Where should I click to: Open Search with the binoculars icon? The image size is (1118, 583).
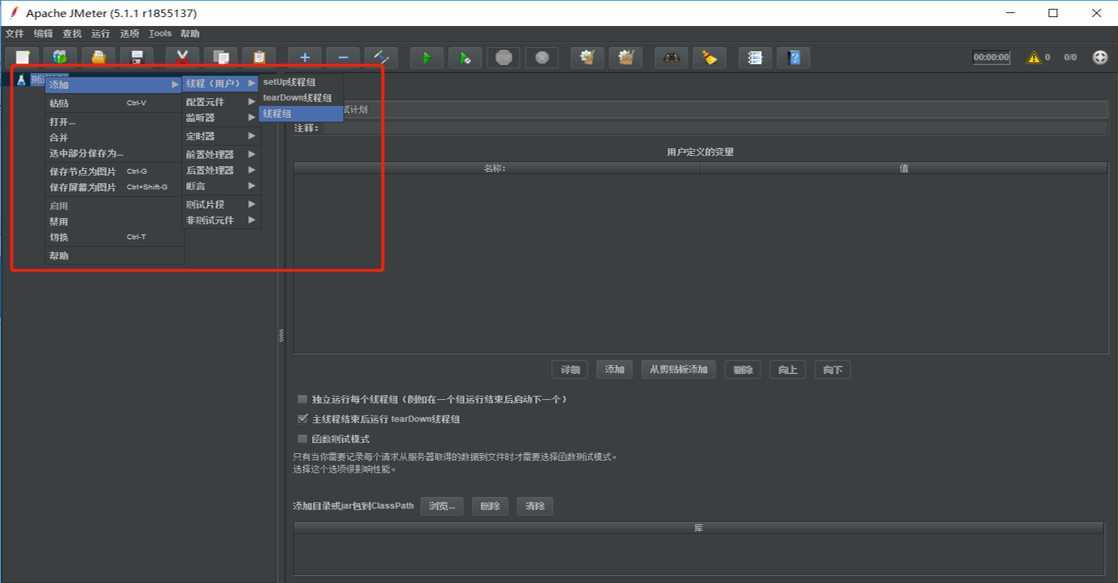671,58
